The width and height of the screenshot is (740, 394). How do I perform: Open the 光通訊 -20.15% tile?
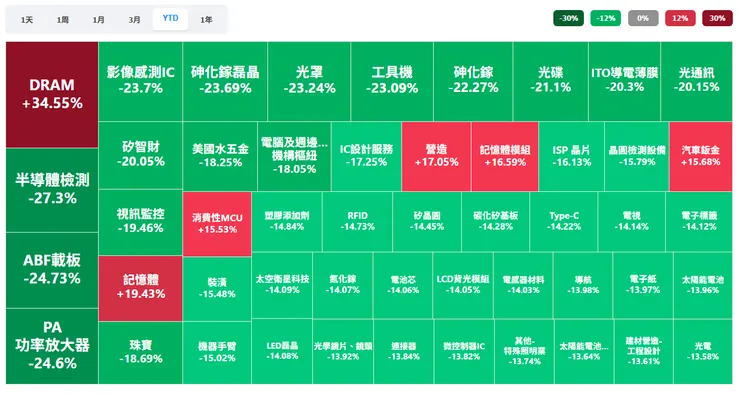[697, 81]
